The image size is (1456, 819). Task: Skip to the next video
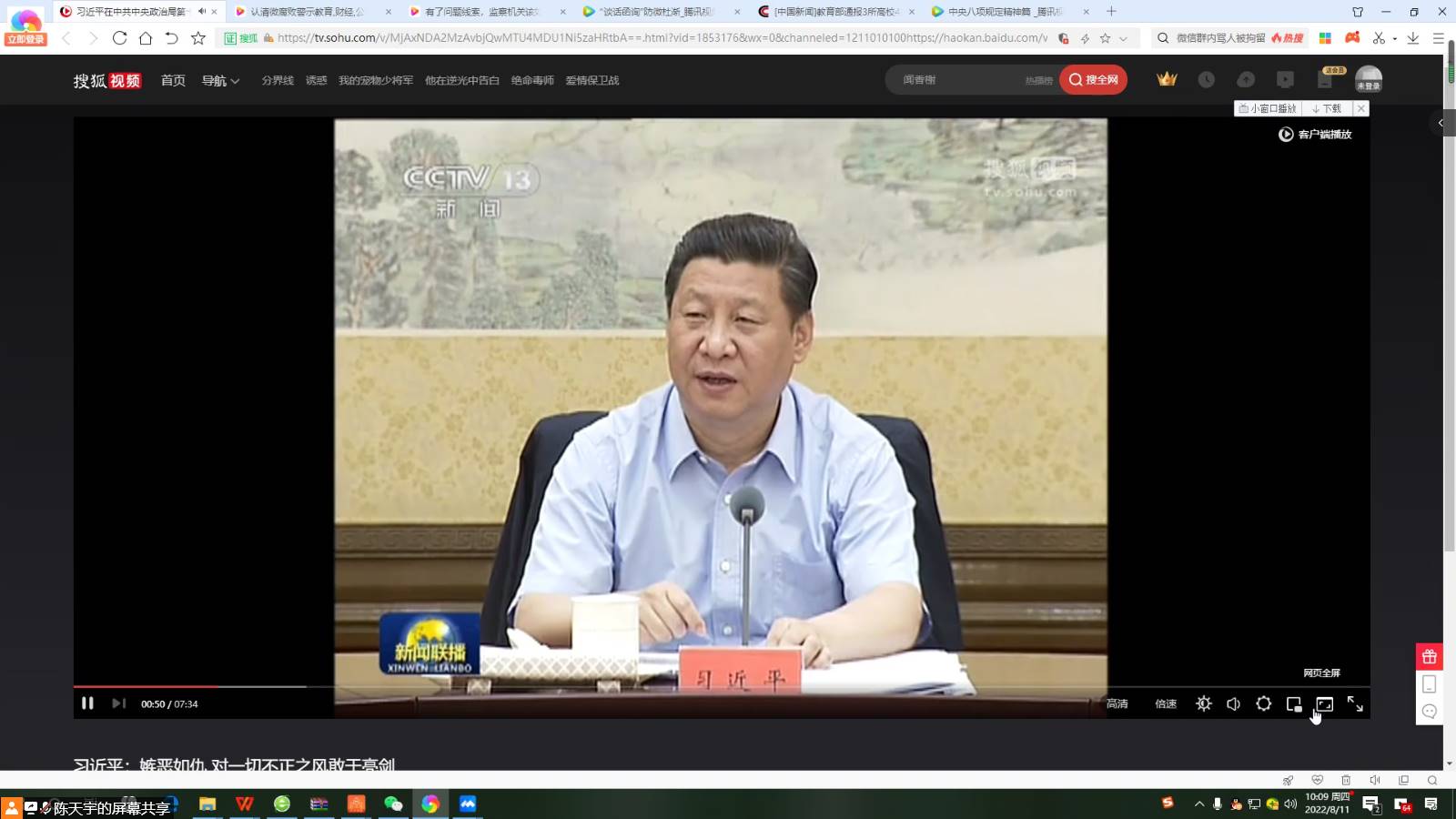pos(118,703)
